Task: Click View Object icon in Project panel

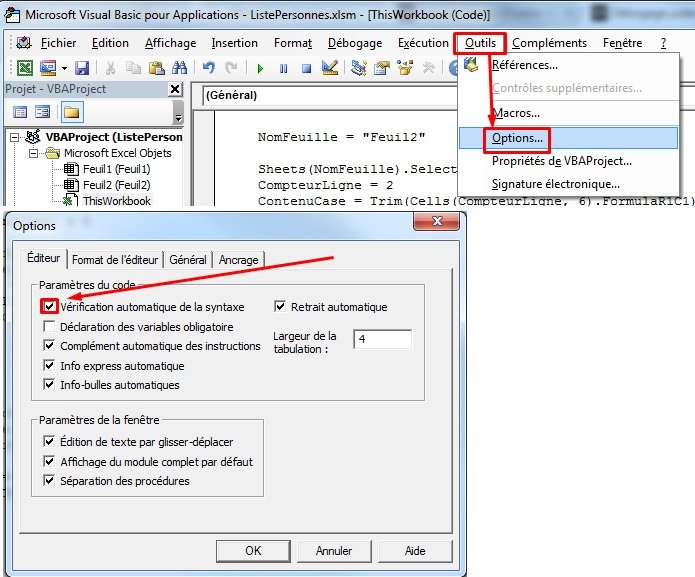Action: [x=43, y=112]
